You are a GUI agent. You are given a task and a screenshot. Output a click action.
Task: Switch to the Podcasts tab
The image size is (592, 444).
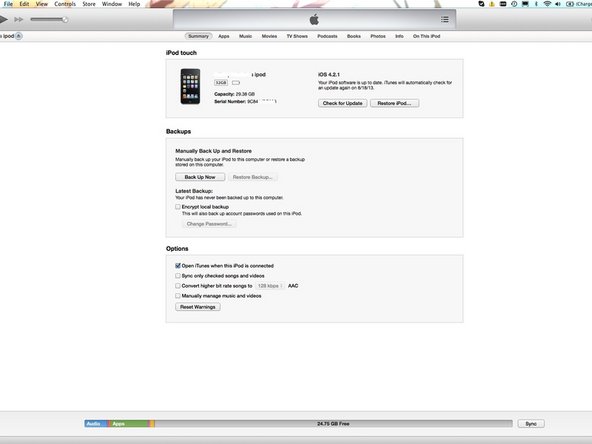pos(327,36)
